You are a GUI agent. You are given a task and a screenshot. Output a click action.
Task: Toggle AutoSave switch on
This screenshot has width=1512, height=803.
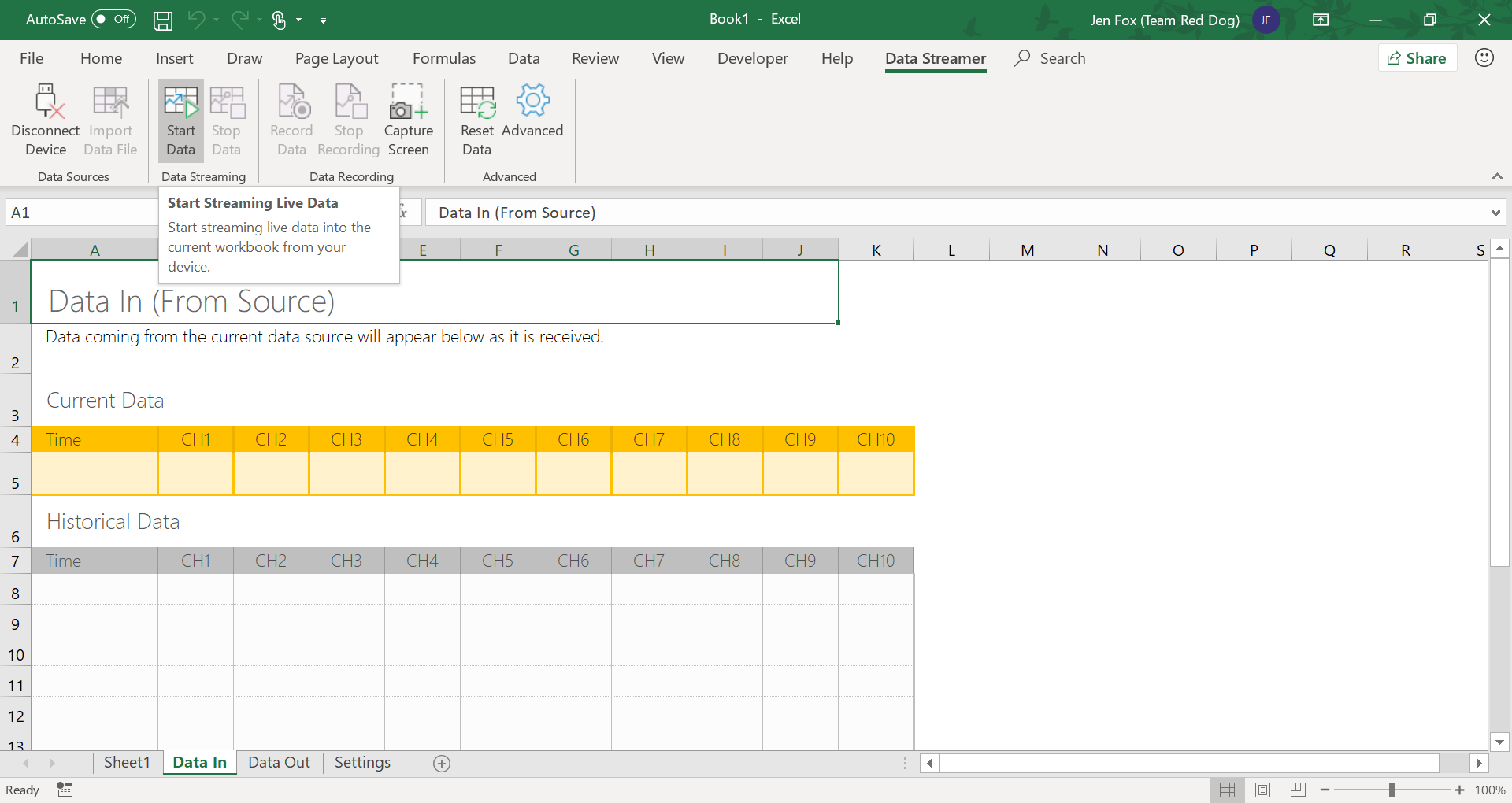[x=113, y=20]
